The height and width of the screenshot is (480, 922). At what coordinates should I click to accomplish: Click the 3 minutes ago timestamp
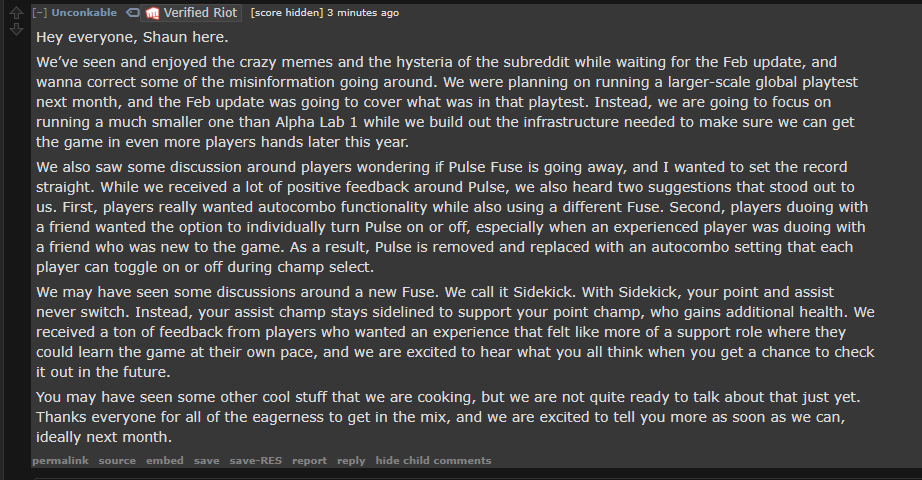(363, 12)
